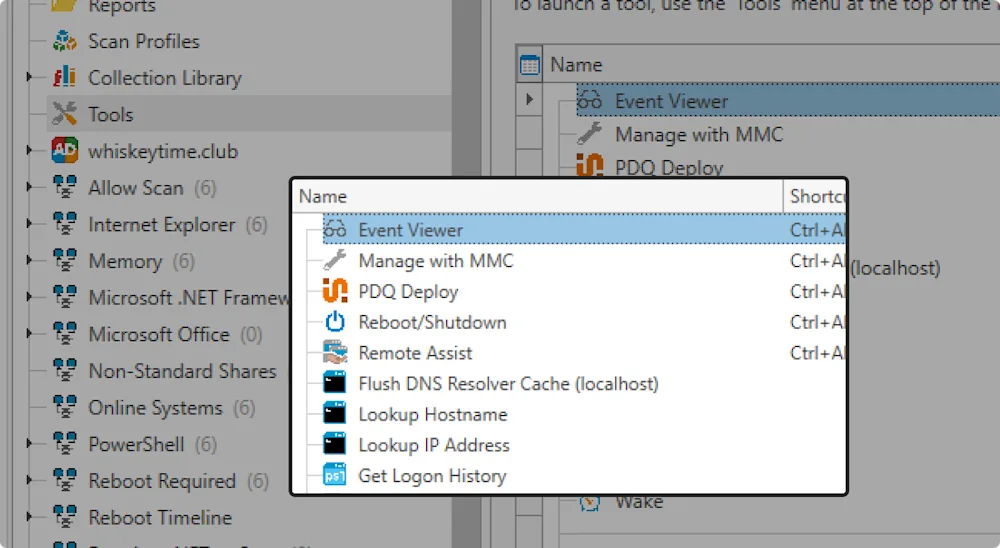
Task: Click the Online Systems collection icon
Action: (x=64, y=407)
